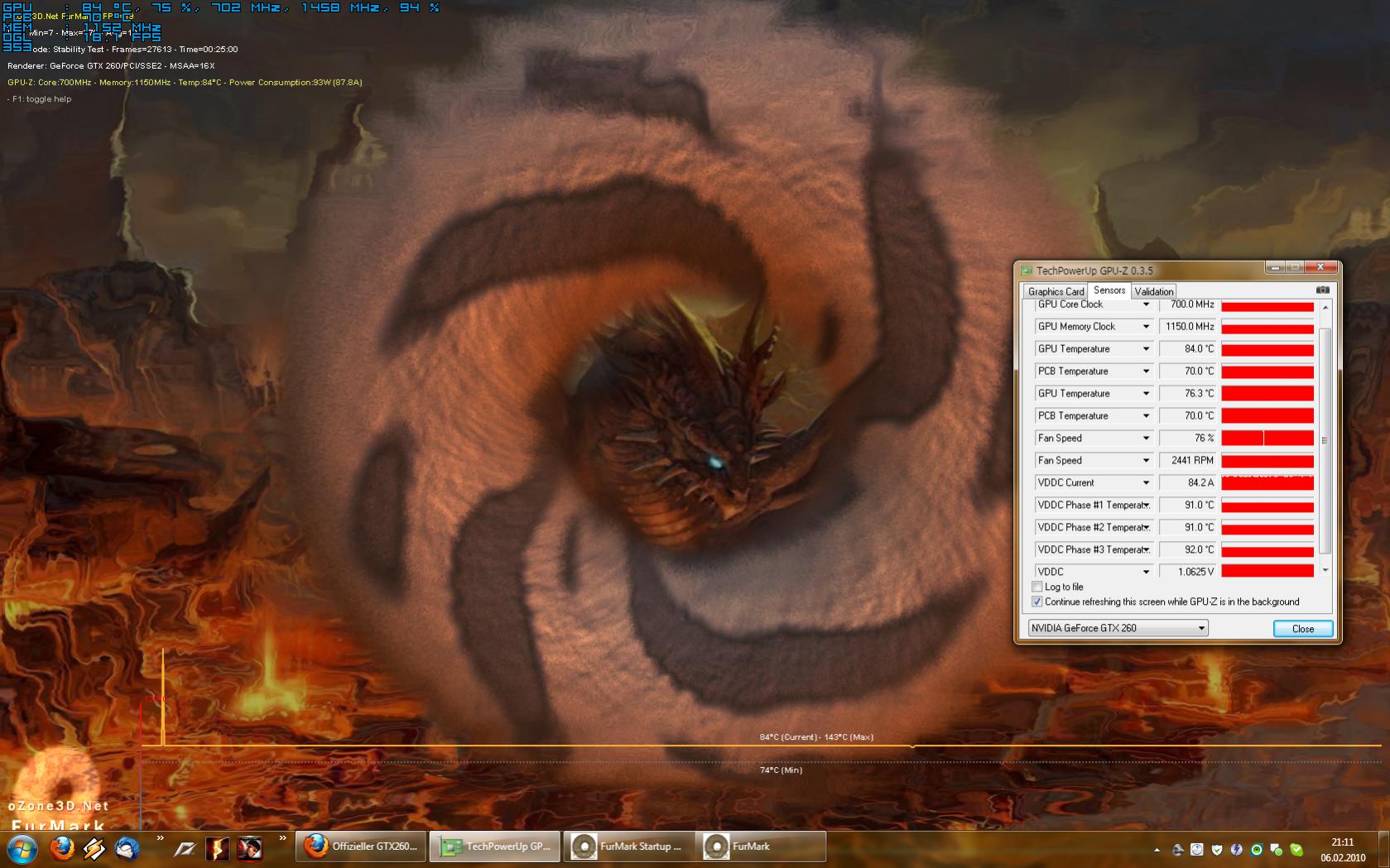Click the Show Desktop strip
1390x868 pixels.
tap(1383, 850)
